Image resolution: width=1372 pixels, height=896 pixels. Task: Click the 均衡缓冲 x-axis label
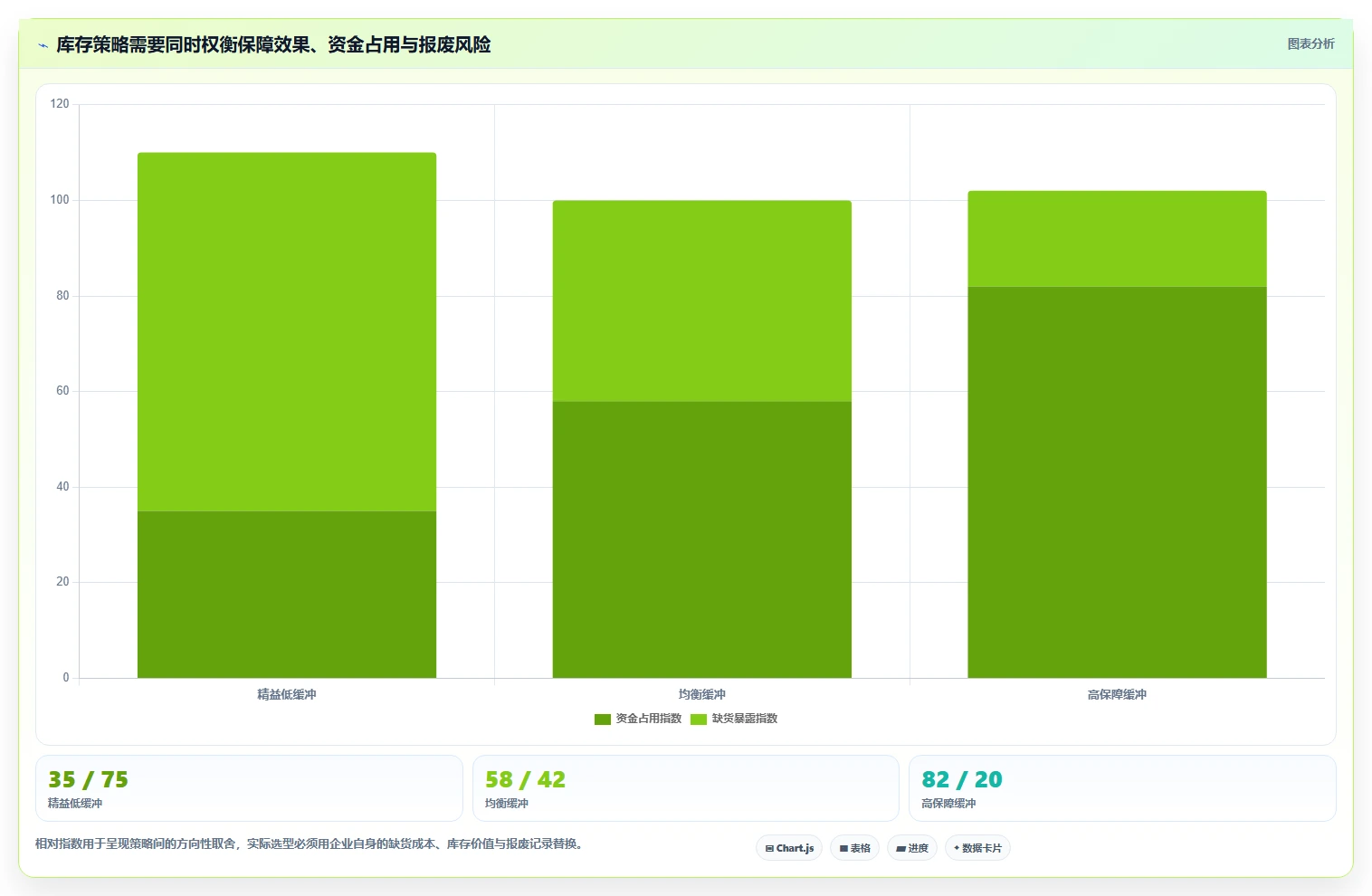coord(702,694)
